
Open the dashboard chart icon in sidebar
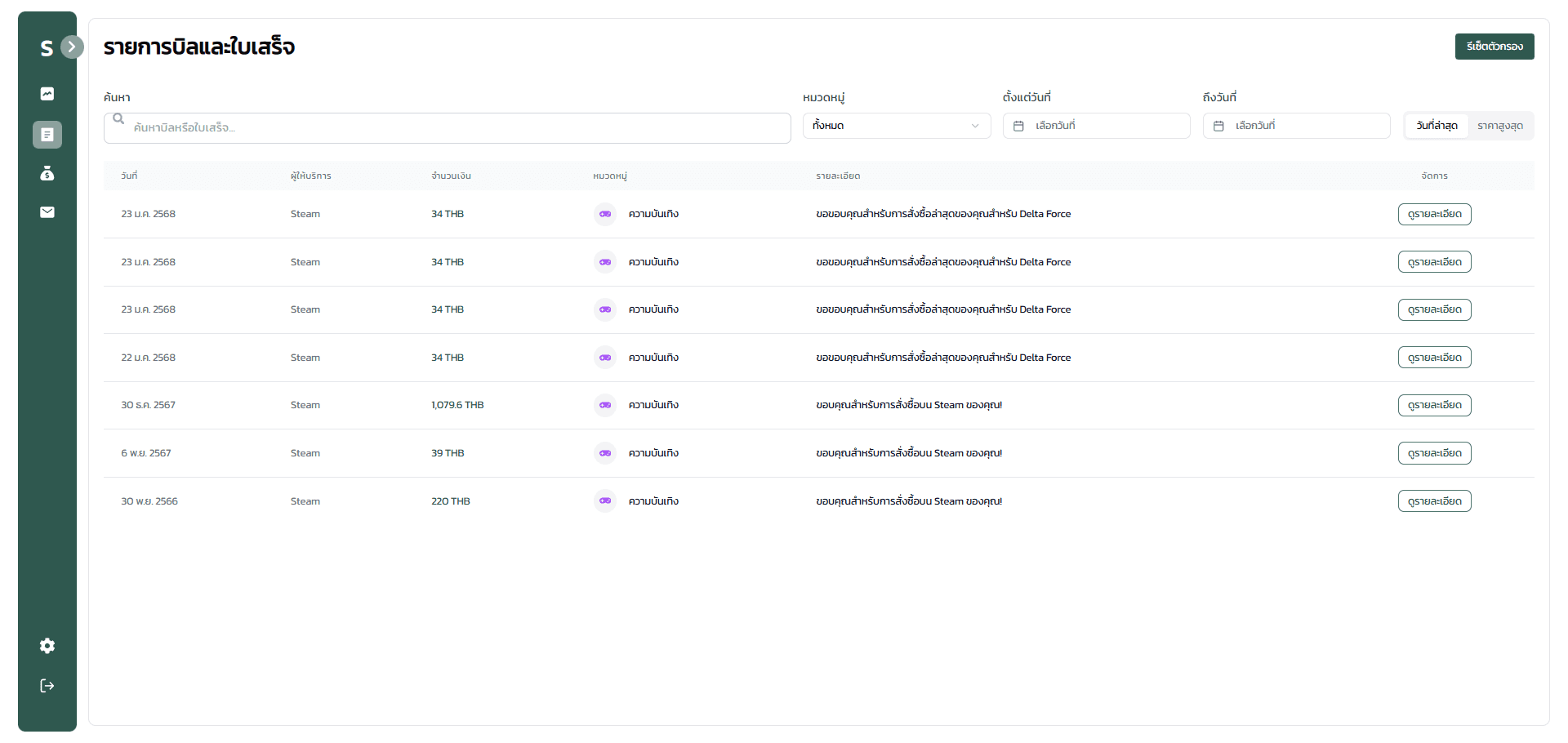tap(47, 94)
